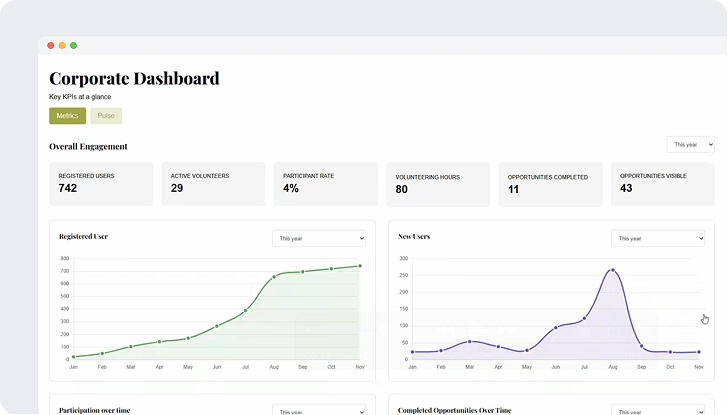Viewport: 728px width, 415px height.
Task: Click the Aug peak point on New Users chart
Action: coord(612,270)
